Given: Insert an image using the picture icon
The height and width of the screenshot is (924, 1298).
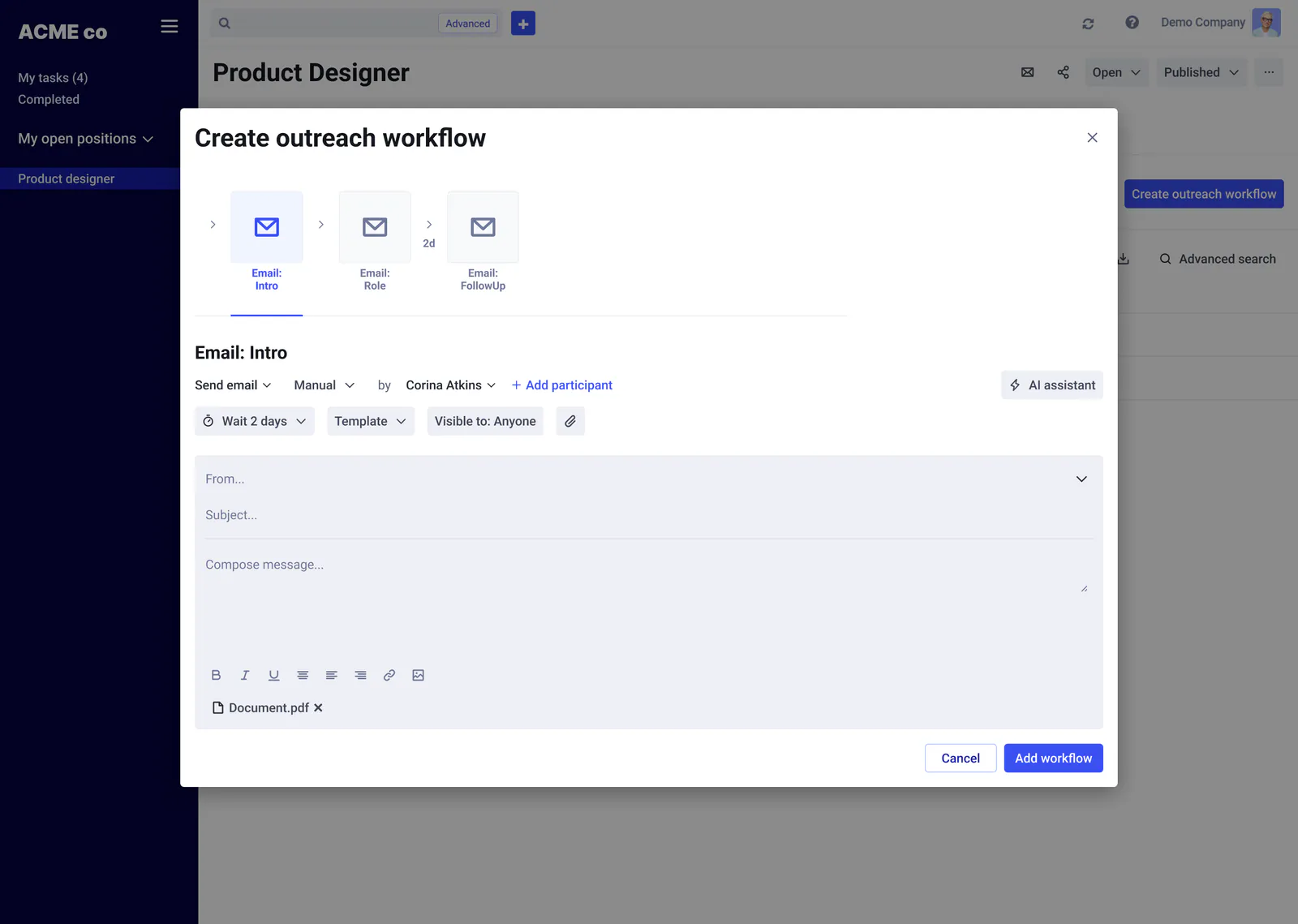Looking at the screenshot, I should 419,675.
